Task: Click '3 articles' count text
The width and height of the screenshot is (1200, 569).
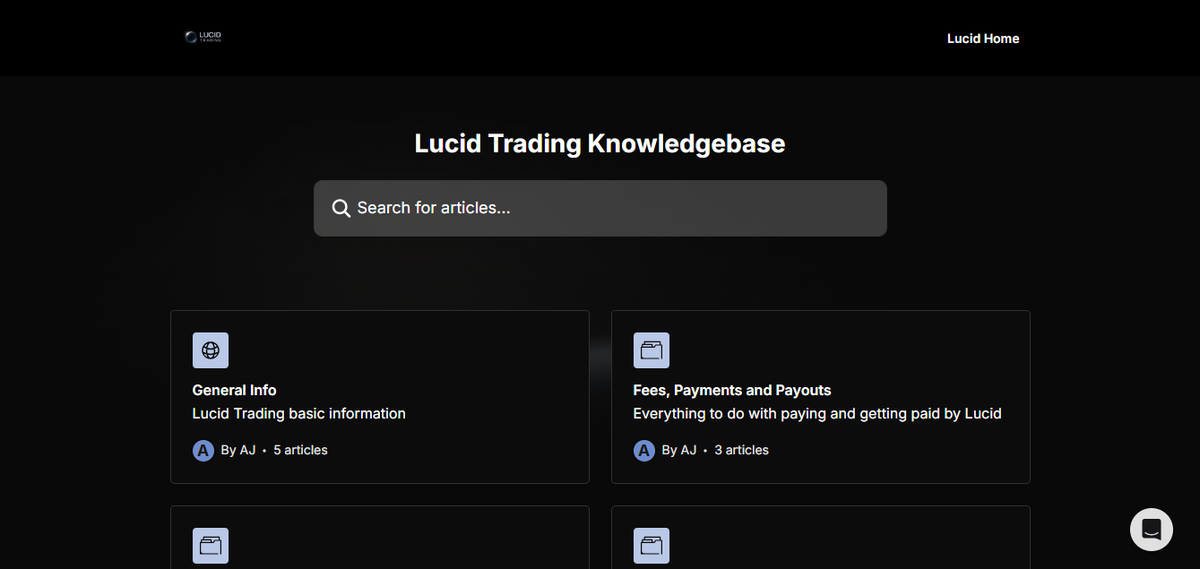Action: [x=741, y=450]
